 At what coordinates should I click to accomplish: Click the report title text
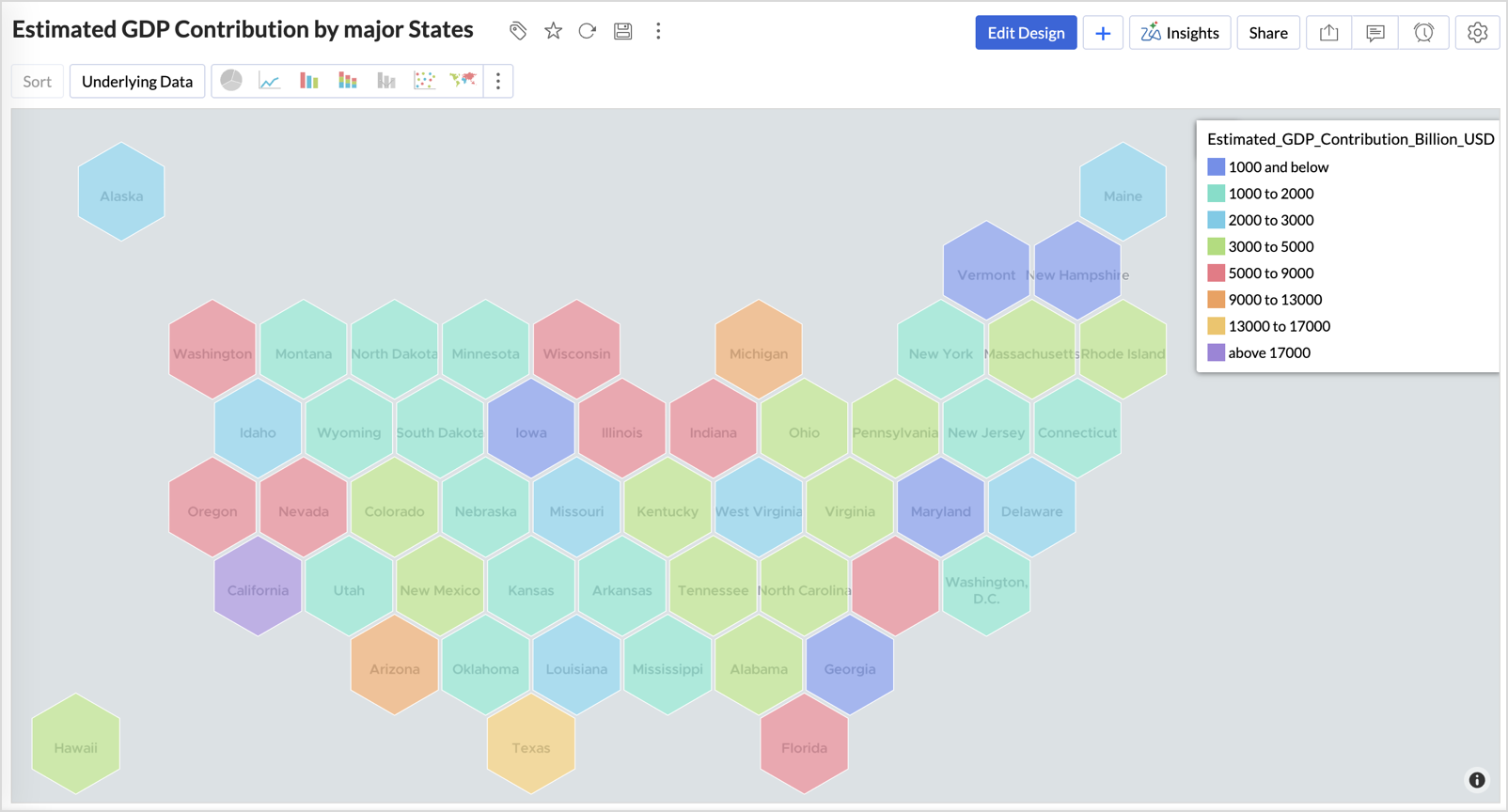tap(243, 29)
